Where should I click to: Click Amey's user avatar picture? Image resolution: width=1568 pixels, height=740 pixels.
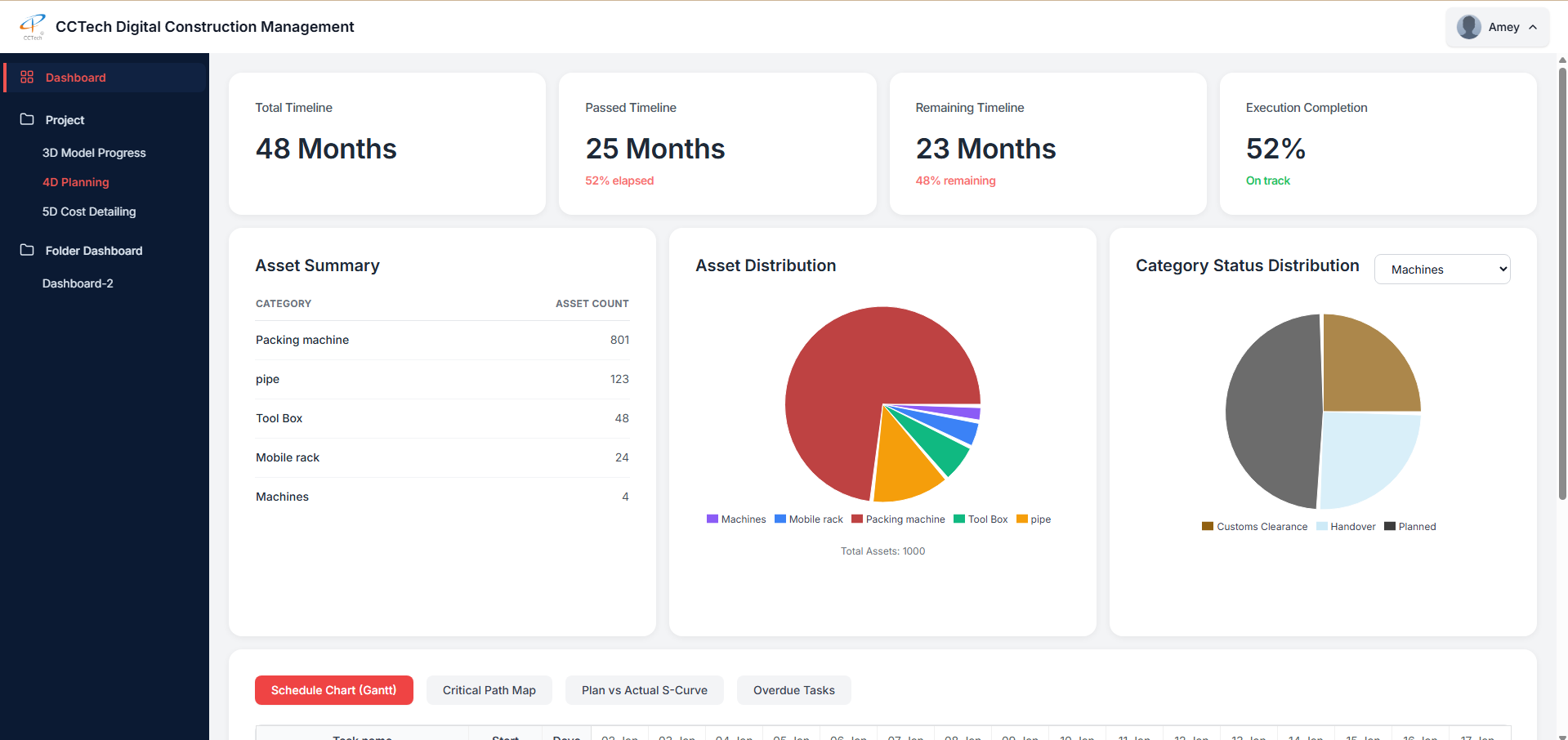1468,27
